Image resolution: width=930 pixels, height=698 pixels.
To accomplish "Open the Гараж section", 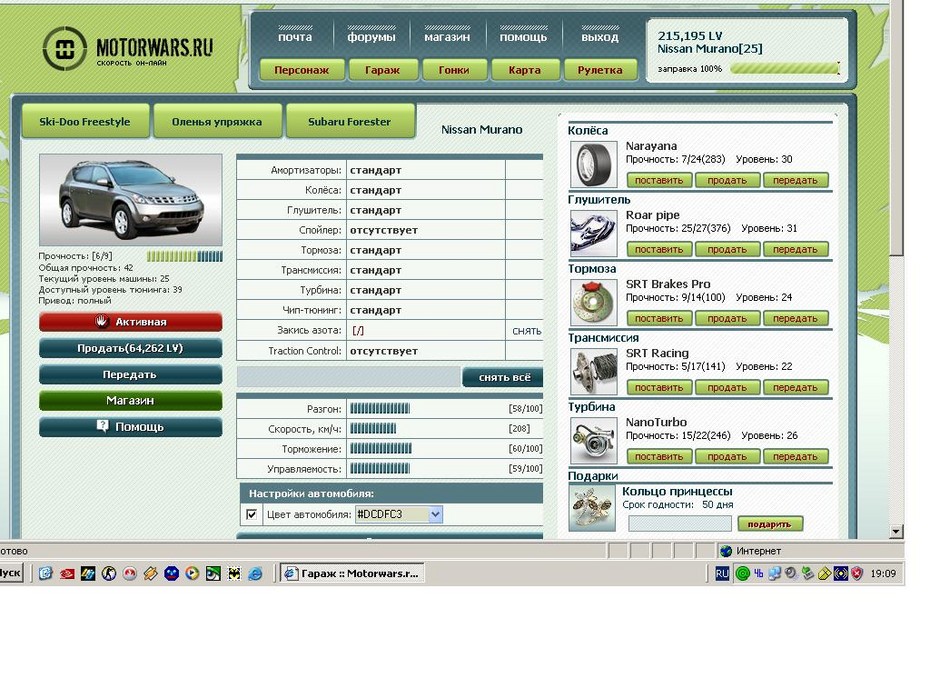I will click(383, 70).
